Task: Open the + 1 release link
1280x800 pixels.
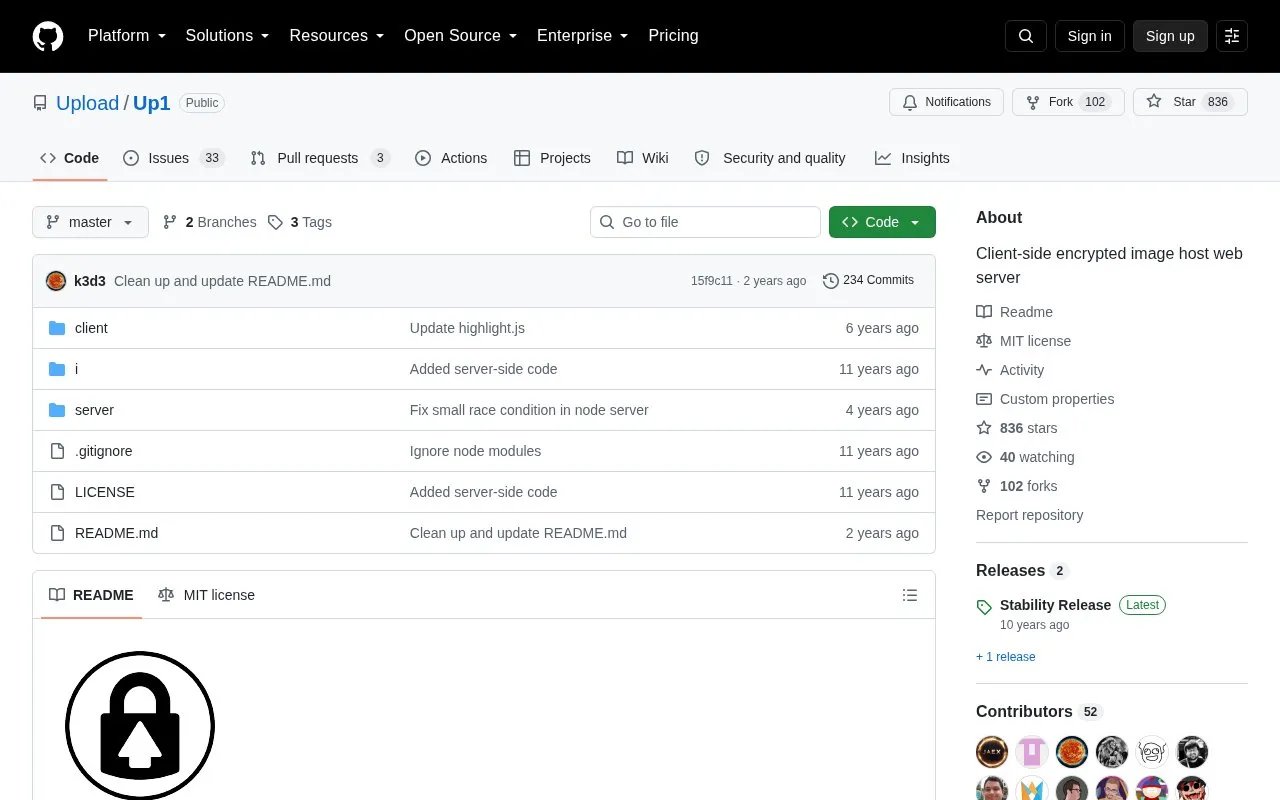Action: [x=1006, y=657]
